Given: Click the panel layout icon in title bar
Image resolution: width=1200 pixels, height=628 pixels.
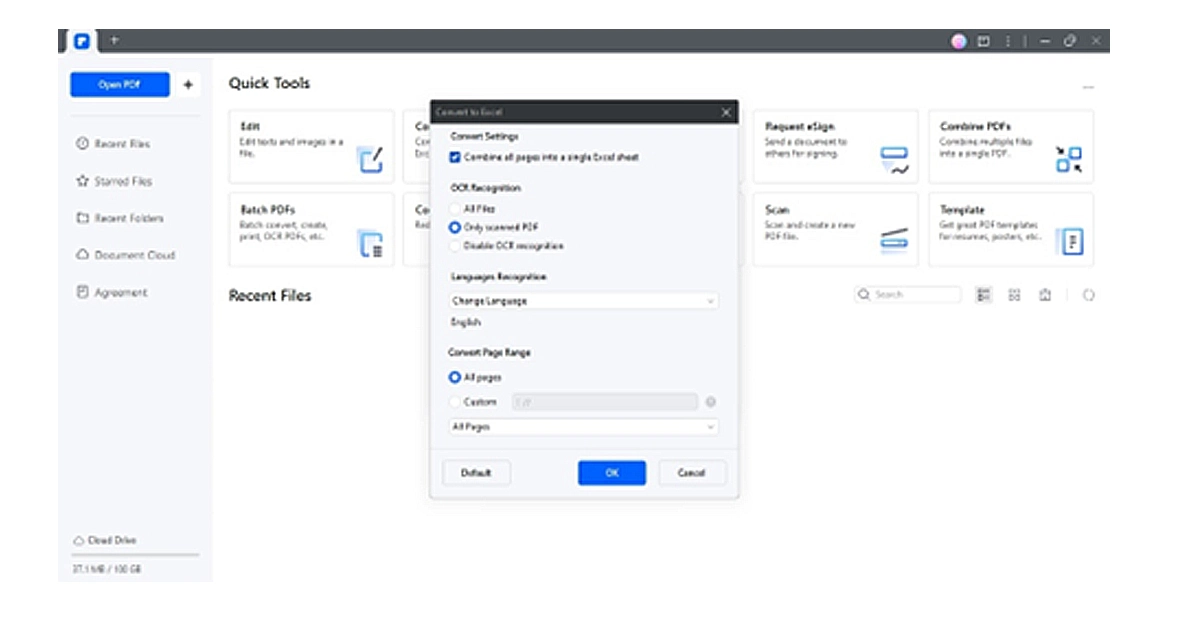Looking at the screenshot, I should coord(984,41).
